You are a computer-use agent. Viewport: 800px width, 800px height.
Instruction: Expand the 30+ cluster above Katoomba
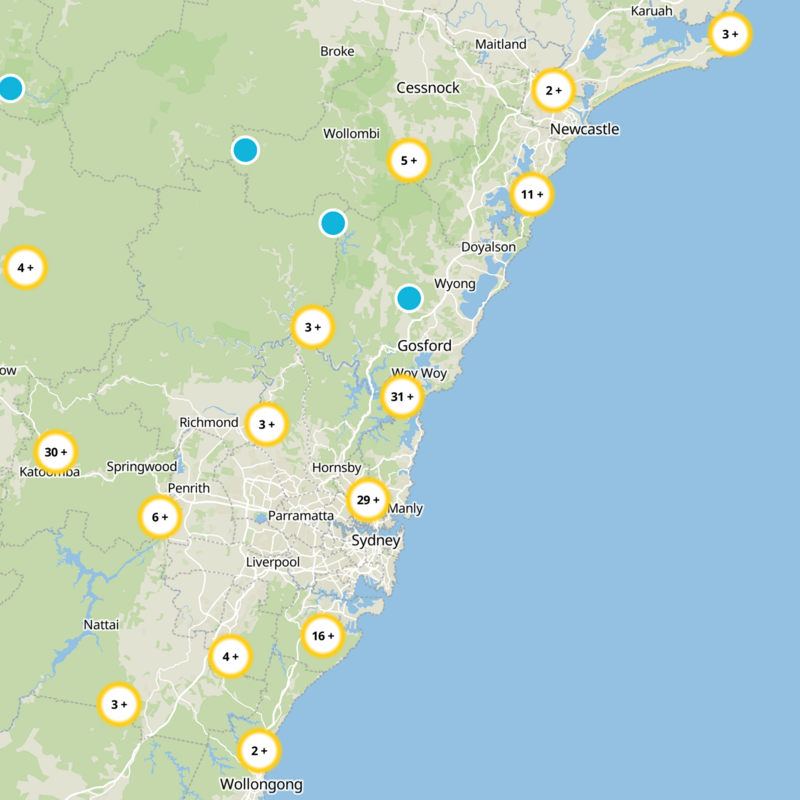coord(56,452)
